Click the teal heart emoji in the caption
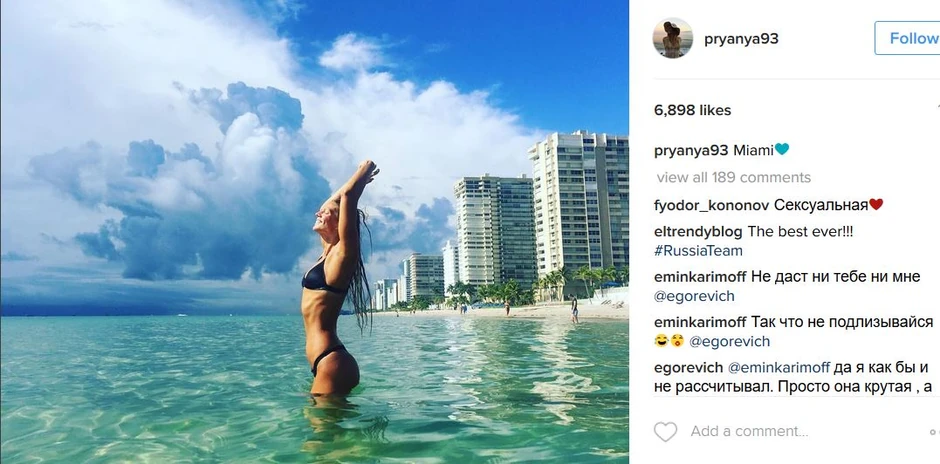This screenshot has height=464, width=940. tap(782, 149)
